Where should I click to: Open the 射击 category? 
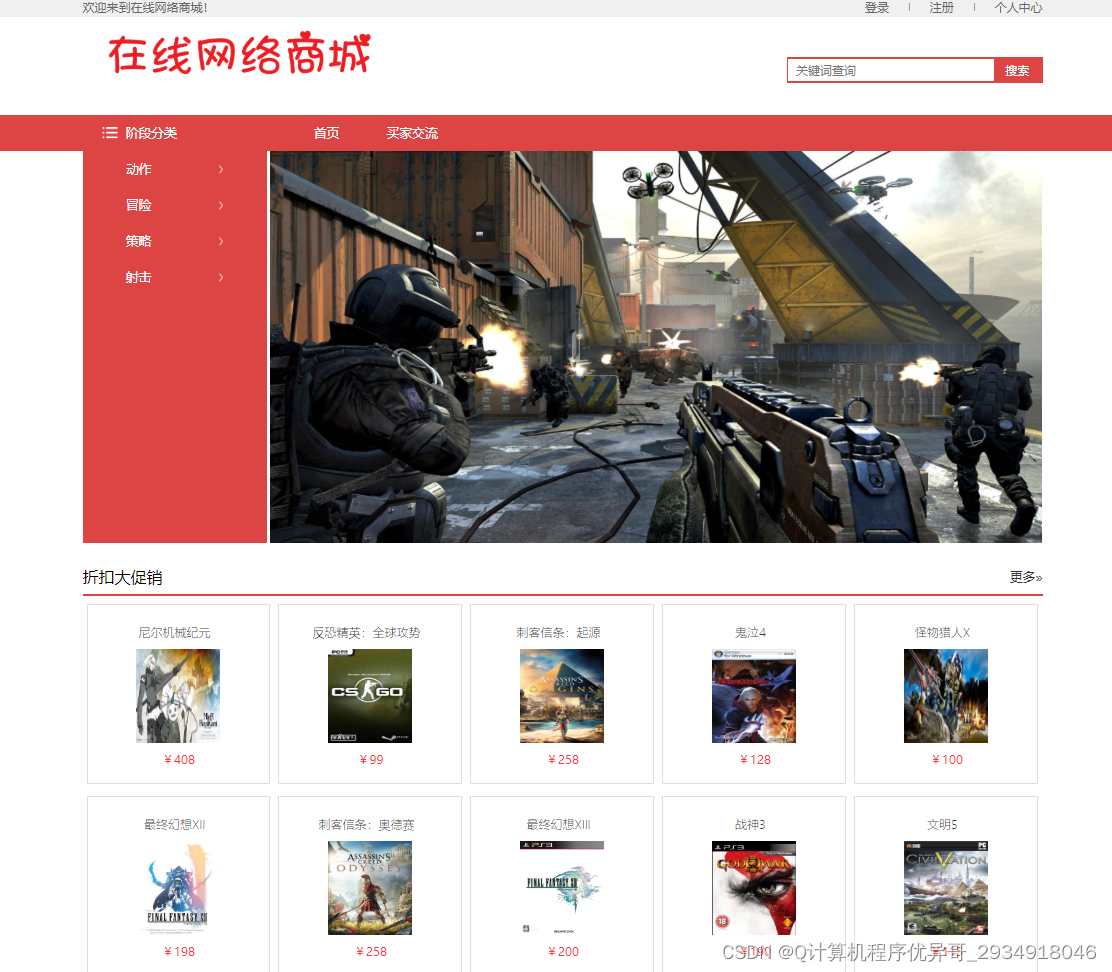(x=138, y=277)
